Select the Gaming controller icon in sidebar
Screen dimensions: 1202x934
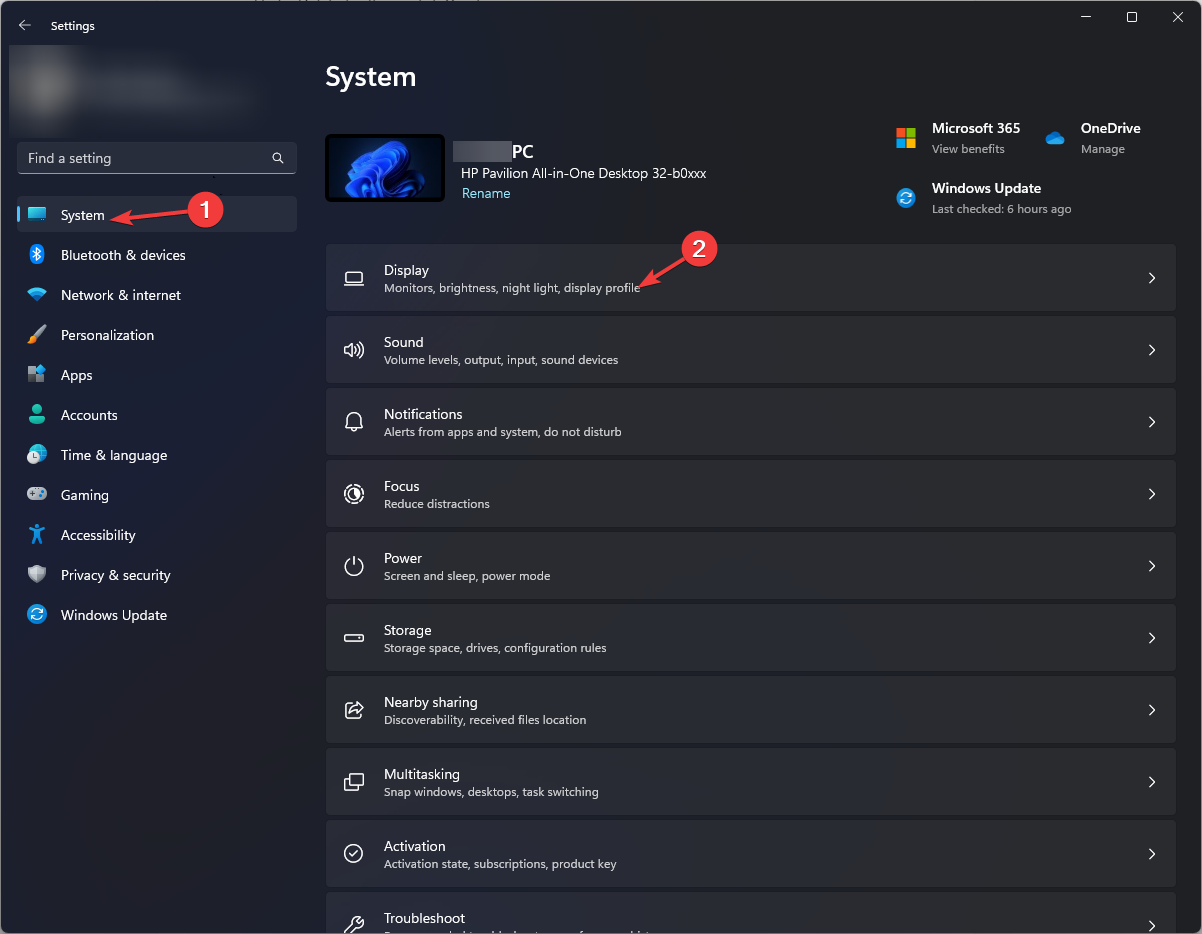pos(37,495)
